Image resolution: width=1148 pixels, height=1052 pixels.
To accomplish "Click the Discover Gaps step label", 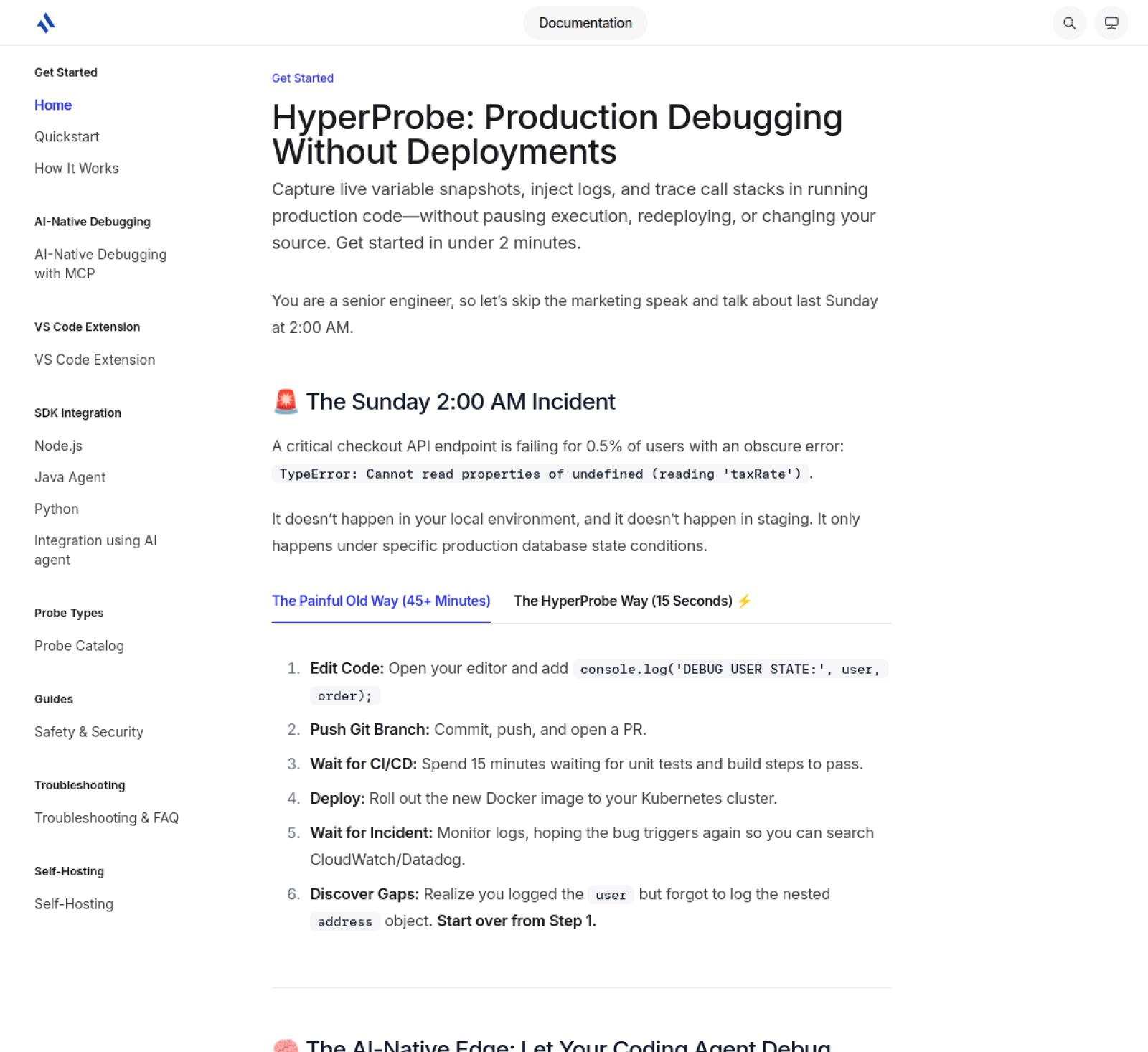I will 364,894.
